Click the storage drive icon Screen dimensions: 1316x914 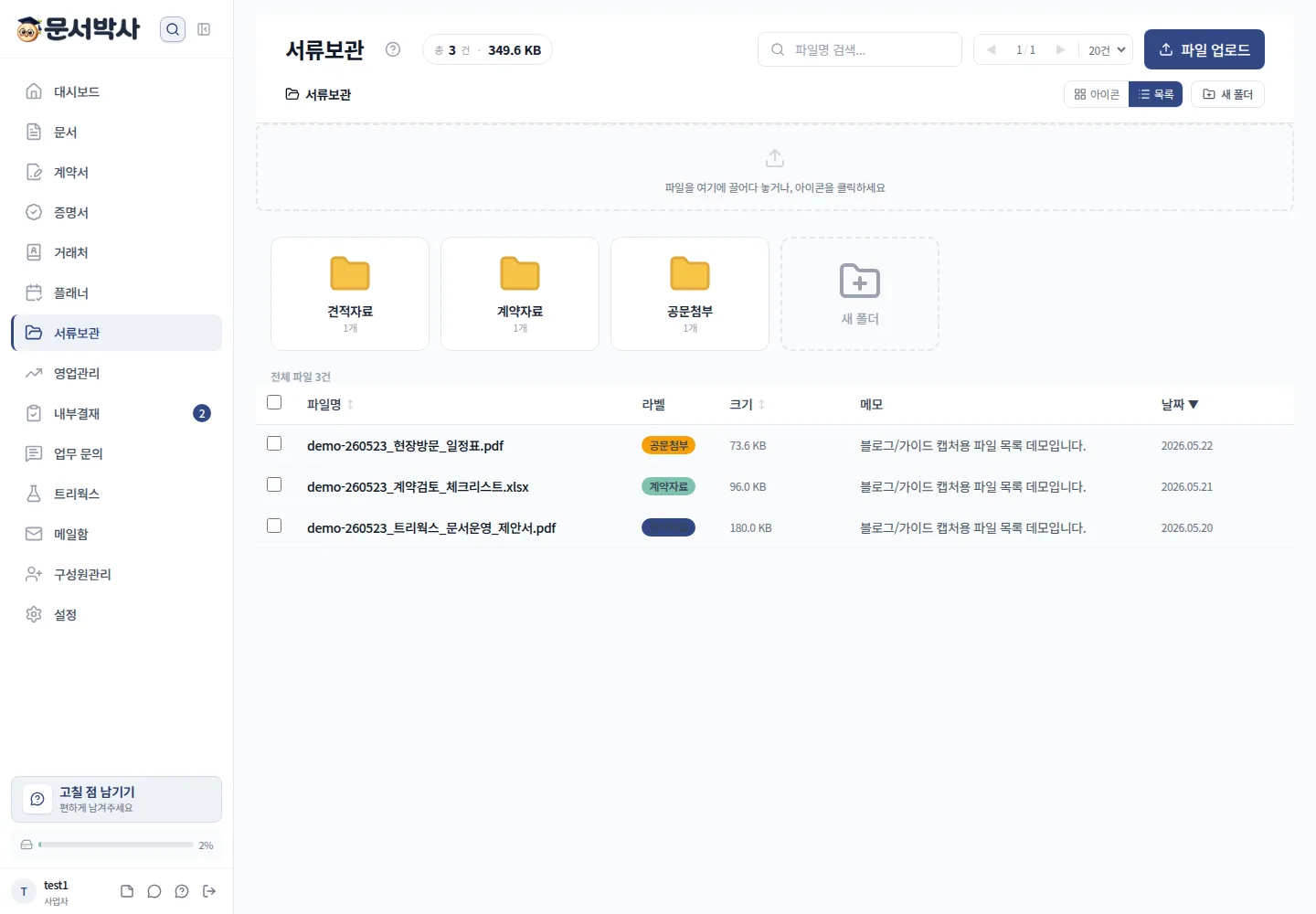click(27, 845)
